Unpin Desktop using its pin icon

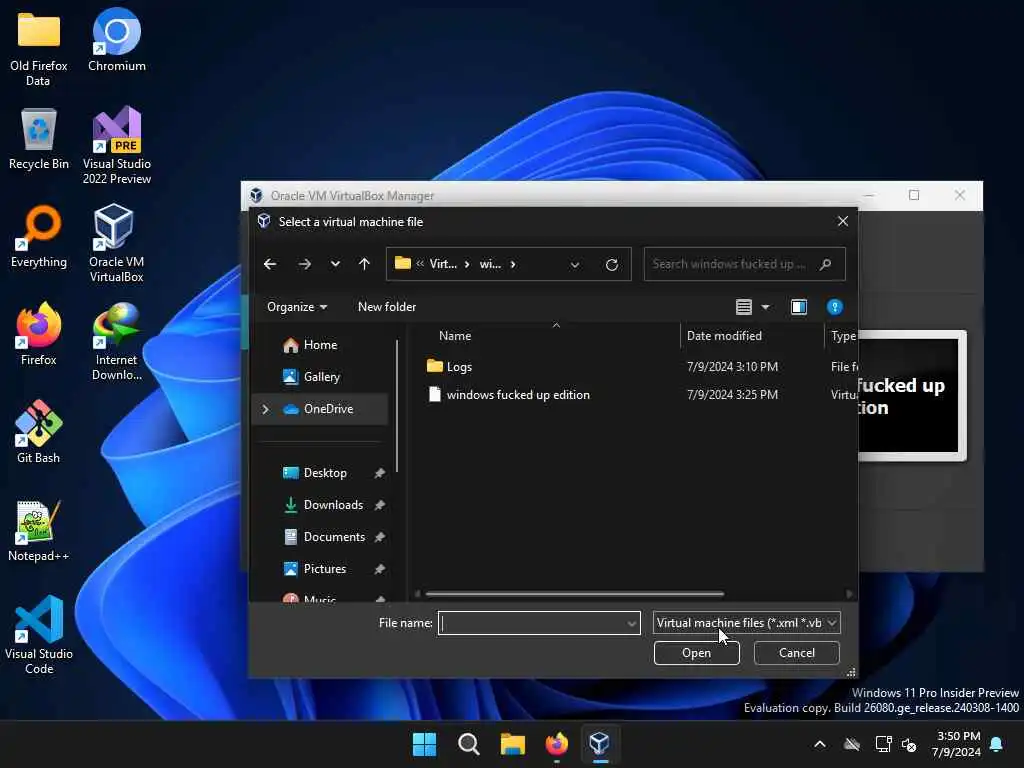coord(379,473)
